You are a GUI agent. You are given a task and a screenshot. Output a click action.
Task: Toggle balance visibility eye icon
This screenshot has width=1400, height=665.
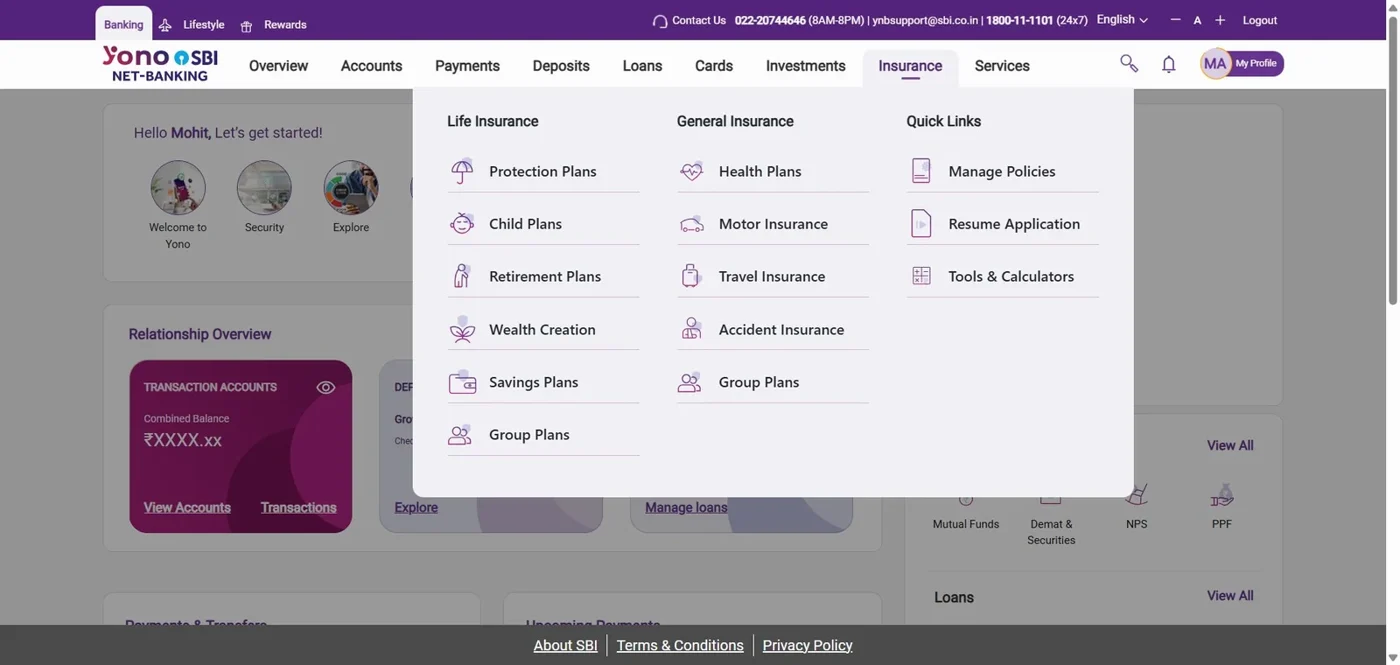(x=326, y=387)
